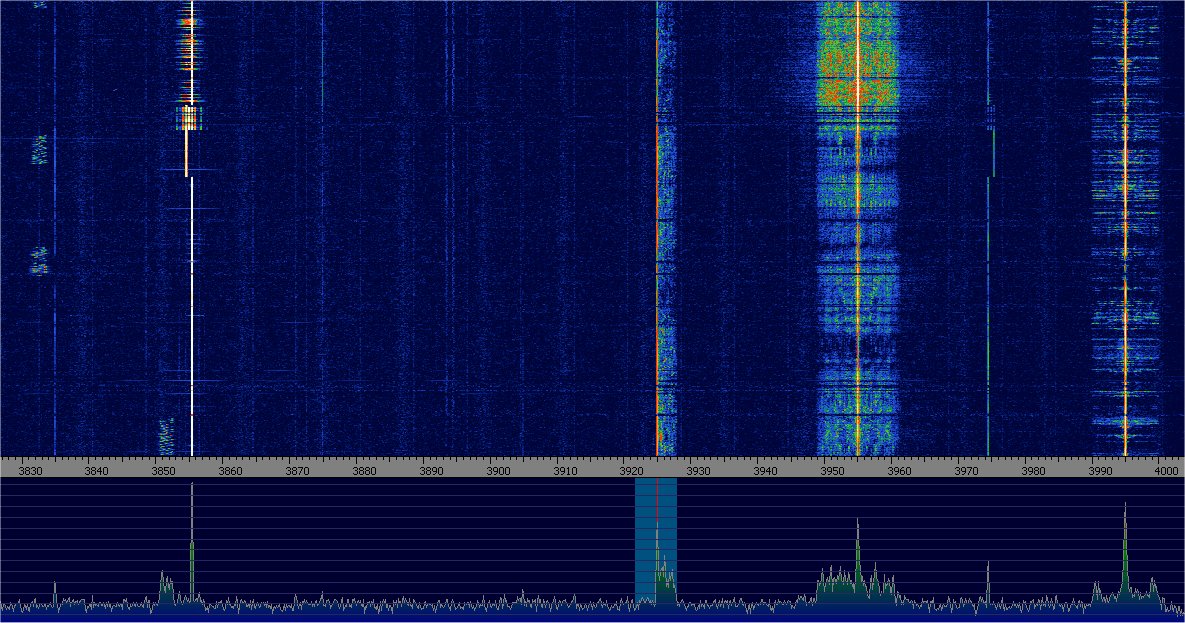This screenshot has width=1185, height=623.
Task: Click the 3960 label on the frequency scale
Action: (899, 471)
